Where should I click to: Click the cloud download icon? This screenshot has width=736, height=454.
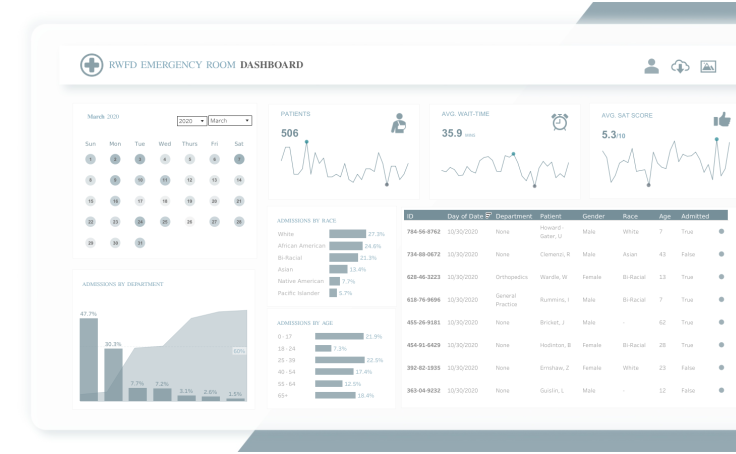coord(680,67)
